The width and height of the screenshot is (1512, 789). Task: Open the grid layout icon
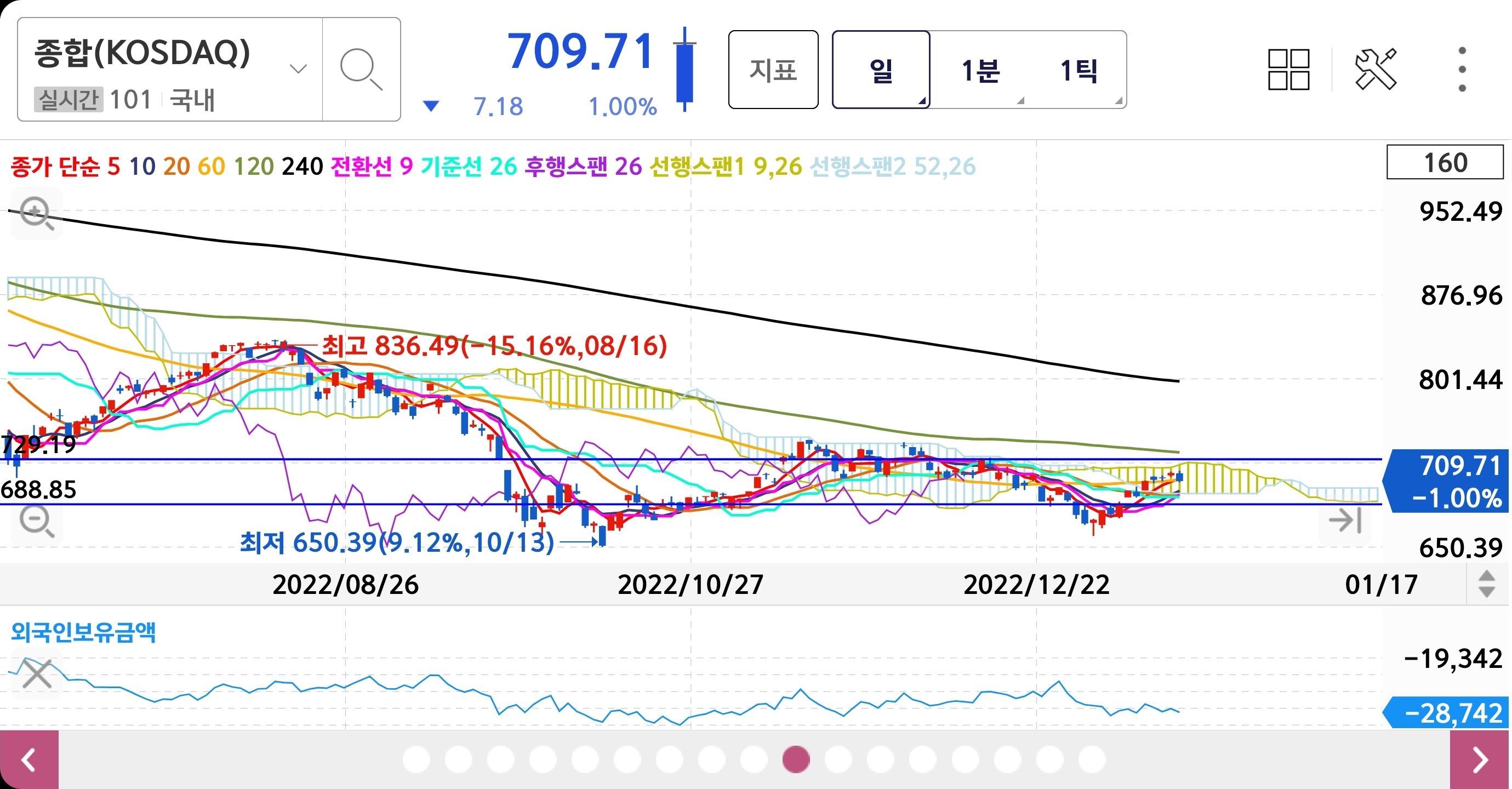click(x=1288, y=70)
